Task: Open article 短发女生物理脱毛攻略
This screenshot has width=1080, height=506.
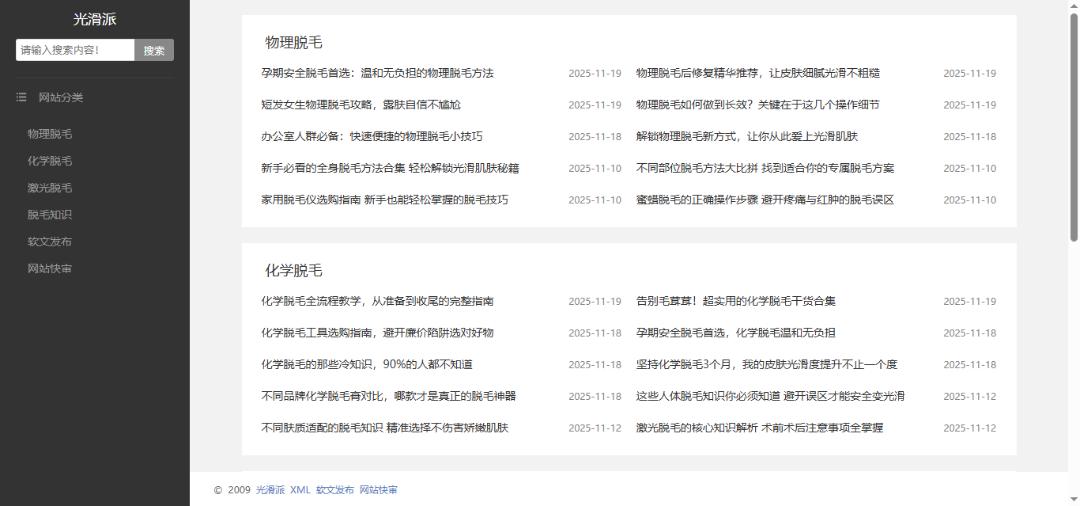Action: (360, 105)
